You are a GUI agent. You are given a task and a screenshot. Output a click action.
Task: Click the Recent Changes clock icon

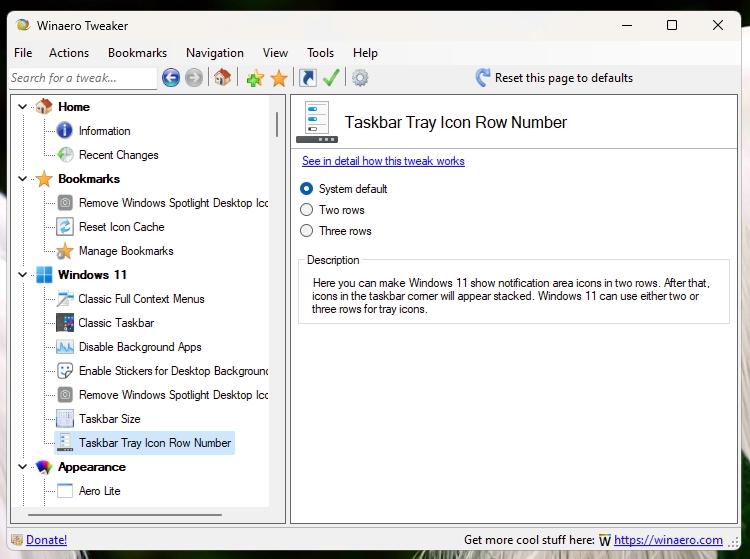click(x=65, y=154)
